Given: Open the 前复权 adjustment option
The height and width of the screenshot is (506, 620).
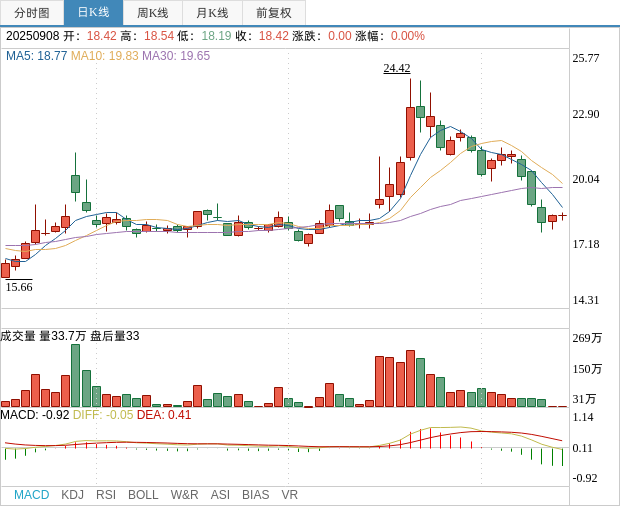Looking at the screenshot, I should coord(274,13).
